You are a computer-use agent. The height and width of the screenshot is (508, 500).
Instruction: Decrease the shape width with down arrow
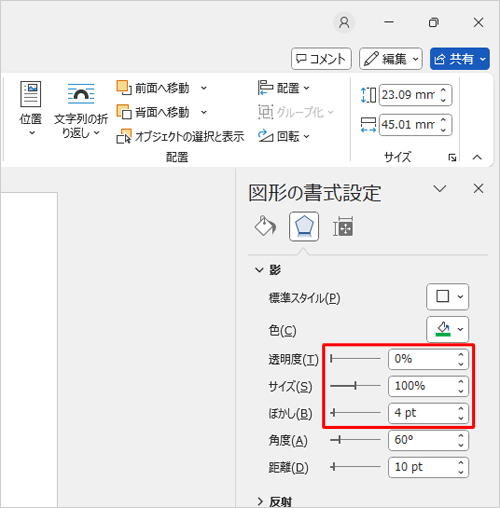(443, 130)
